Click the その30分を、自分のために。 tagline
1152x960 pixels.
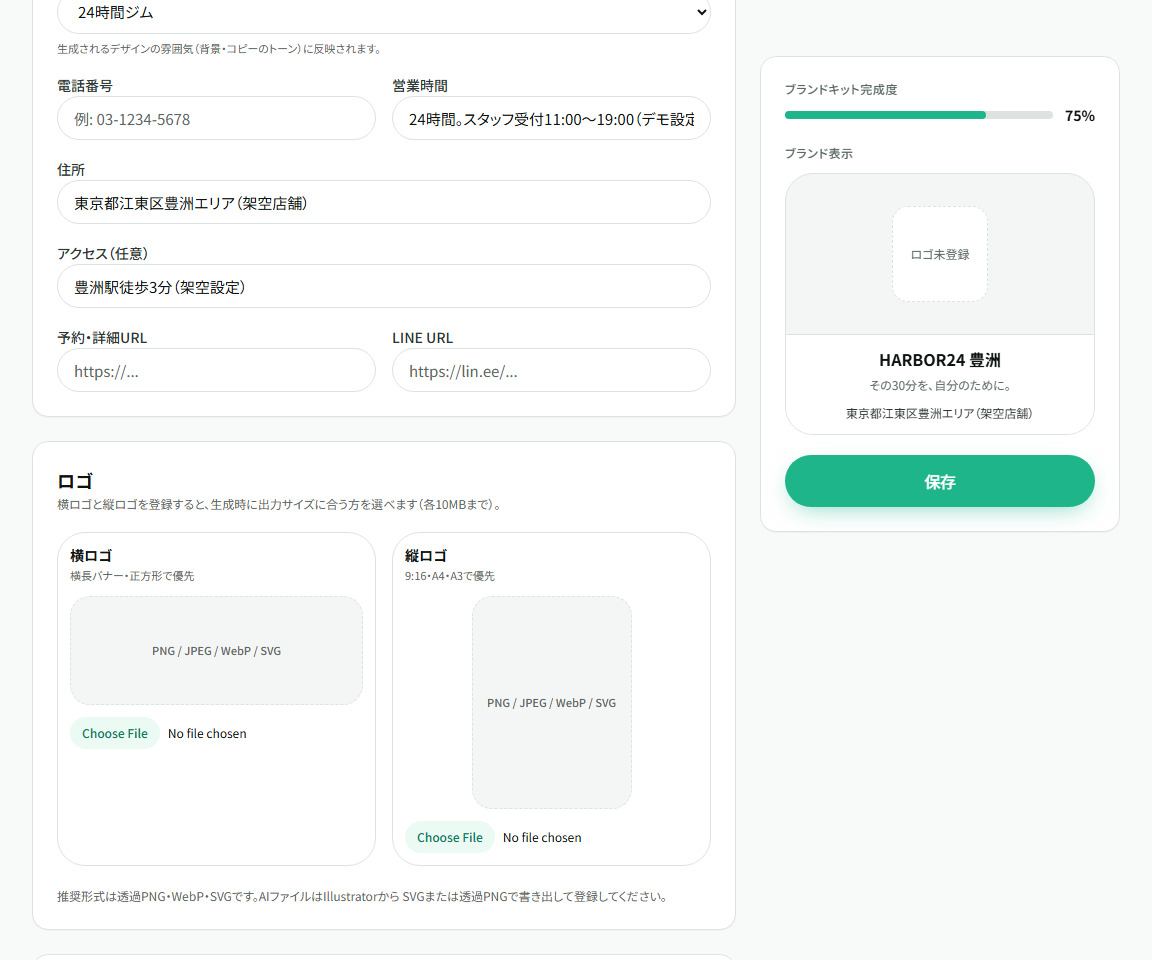940,386
